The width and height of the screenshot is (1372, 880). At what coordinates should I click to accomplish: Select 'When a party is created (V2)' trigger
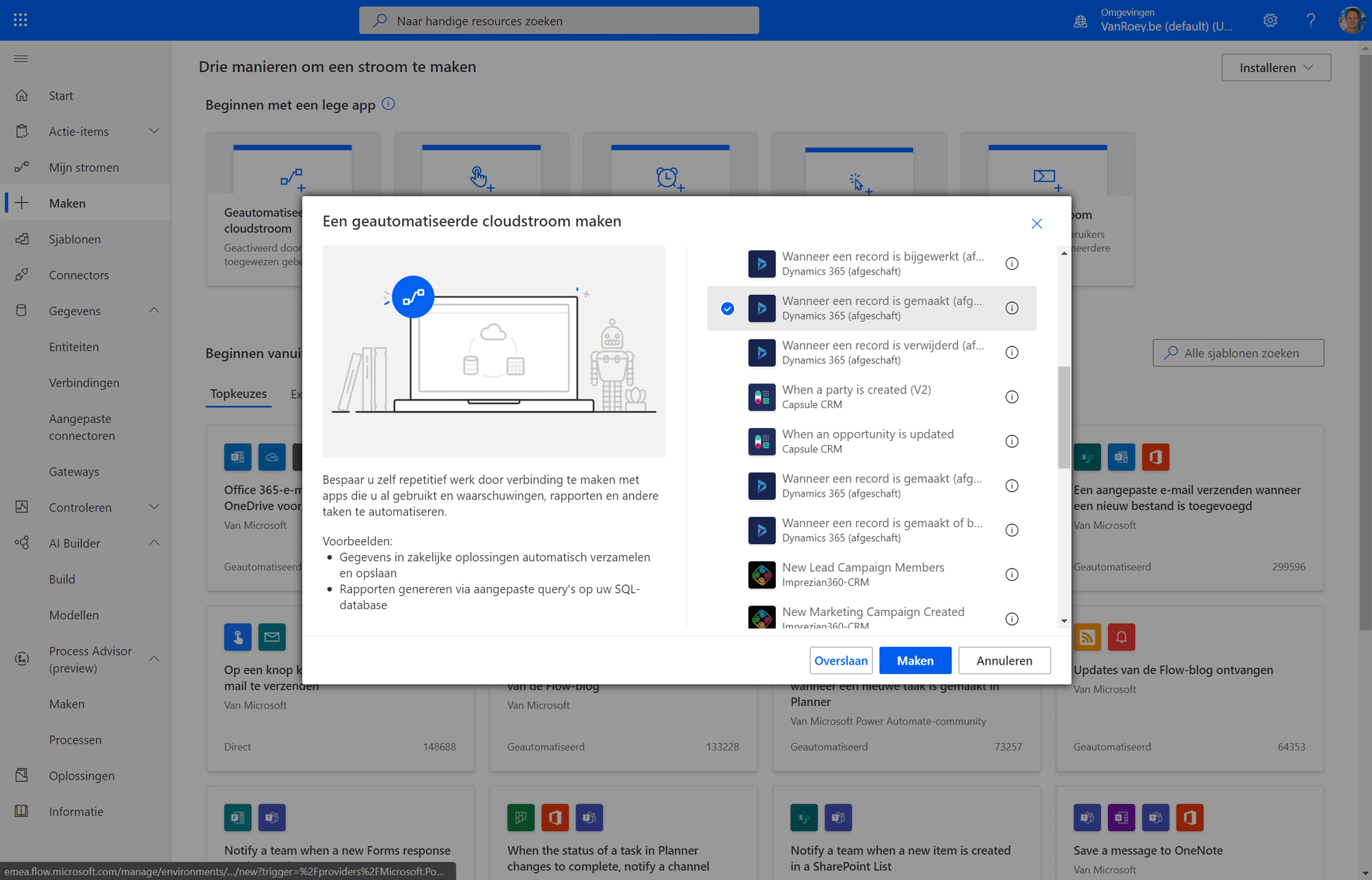(871, 397)
